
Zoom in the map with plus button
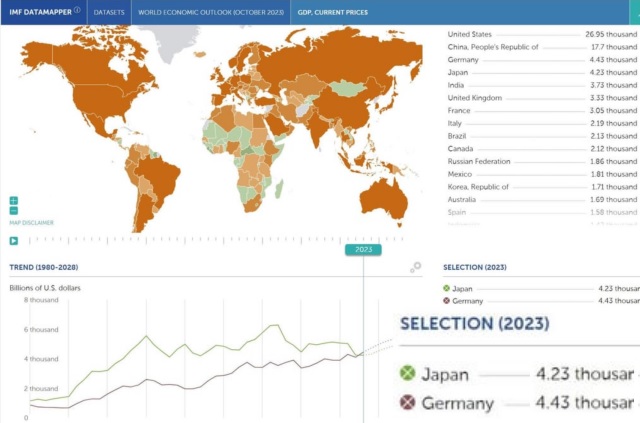point(14,200)
